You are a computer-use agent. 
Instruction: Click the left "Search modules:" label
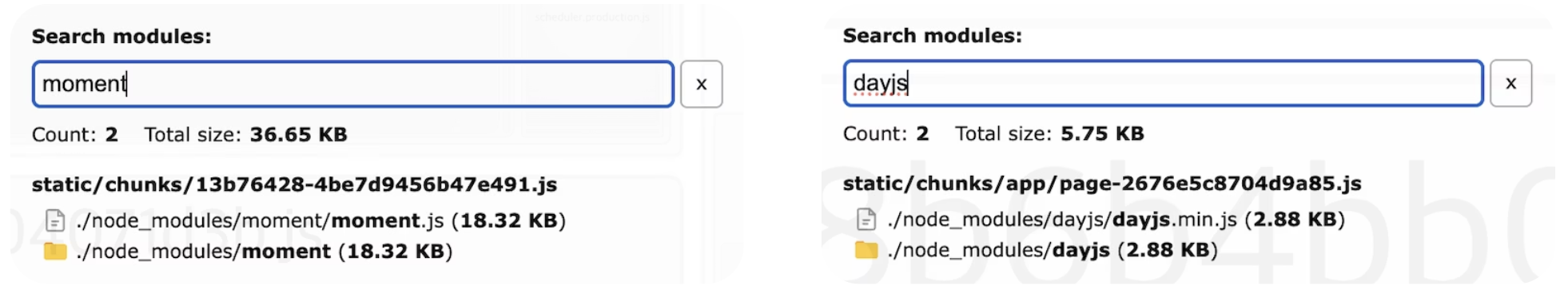121,37
